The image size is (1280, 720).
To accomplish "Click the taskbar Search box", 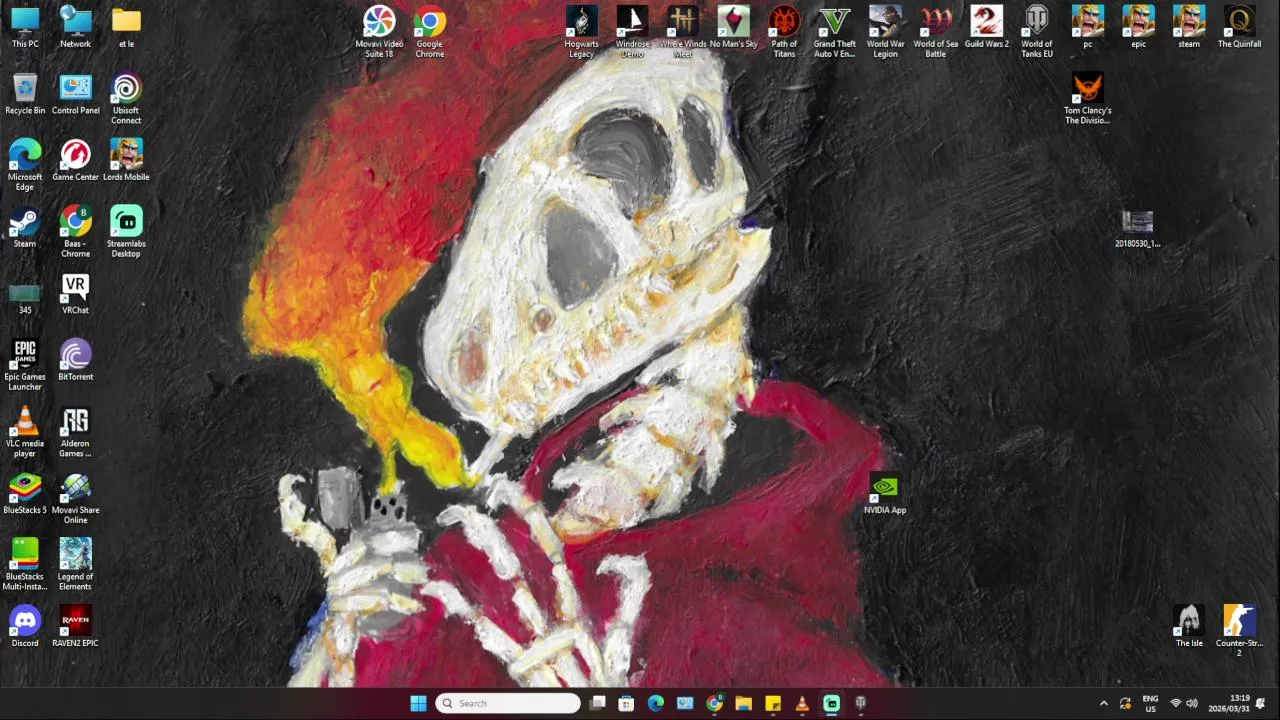I will tap(508, 703).
